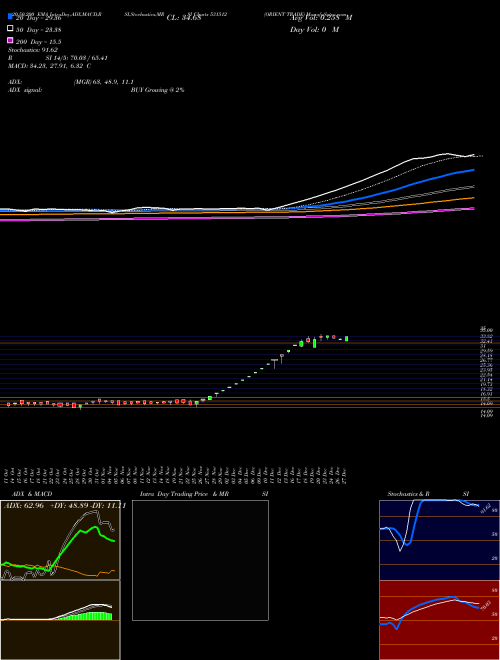Click the 'Stochastics & RSI' panel title
500x660 pixels.
click(428, 494)
